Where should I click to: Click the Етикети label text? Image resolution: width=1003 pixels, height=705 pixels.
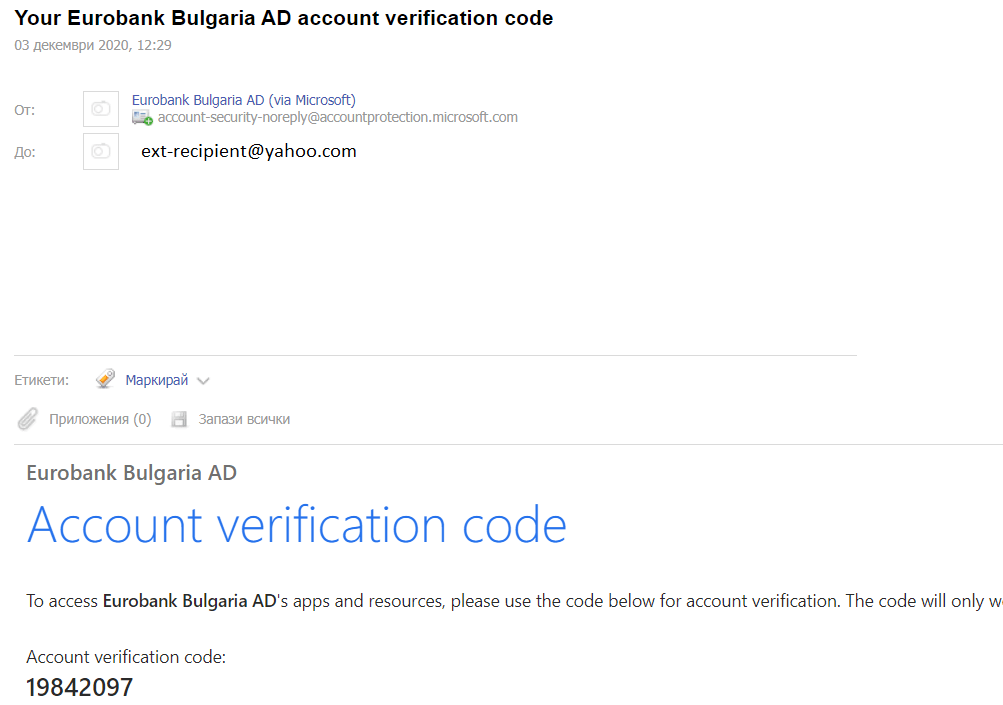[x=42, y=380]
